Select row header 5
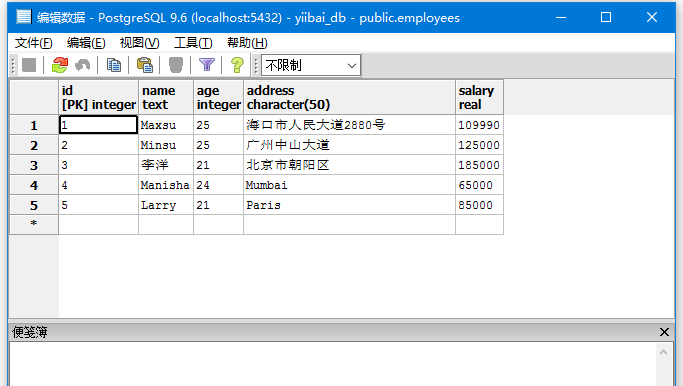The height and width of the screenshot is (386, 683). (34, 205)
